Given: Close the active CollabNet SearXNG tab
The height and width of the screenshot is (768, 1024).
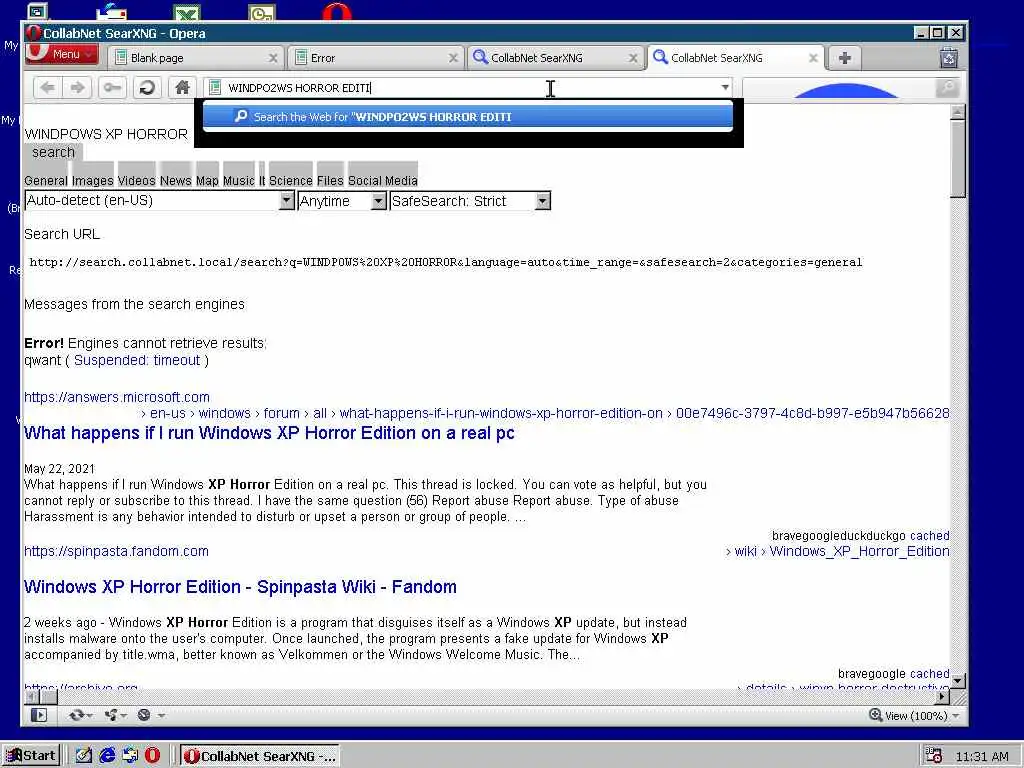Looking at the screenshot, I should coord(813,58).
